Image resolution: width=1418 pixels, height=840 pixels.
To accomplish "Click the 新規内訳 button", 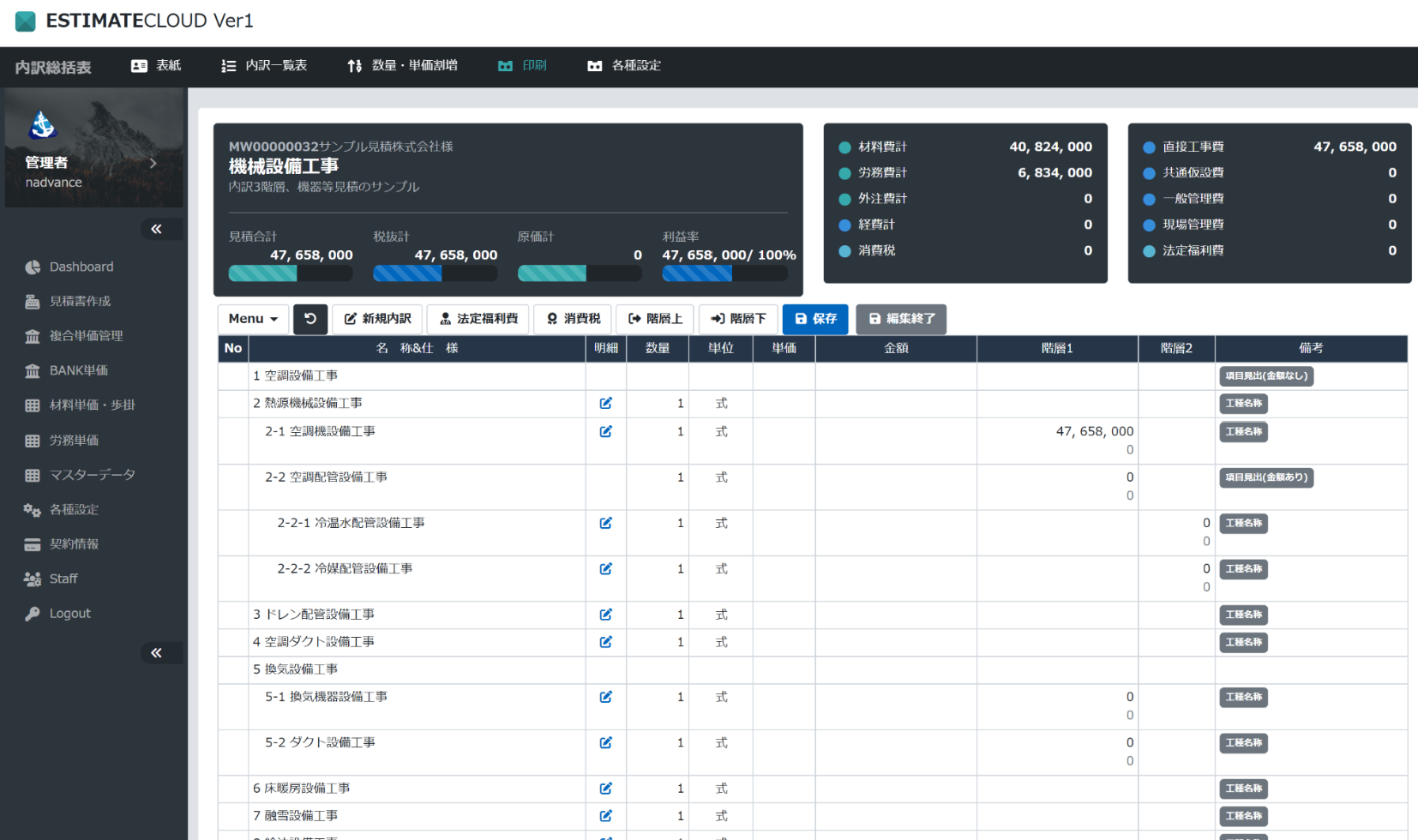I will point(377,319).
